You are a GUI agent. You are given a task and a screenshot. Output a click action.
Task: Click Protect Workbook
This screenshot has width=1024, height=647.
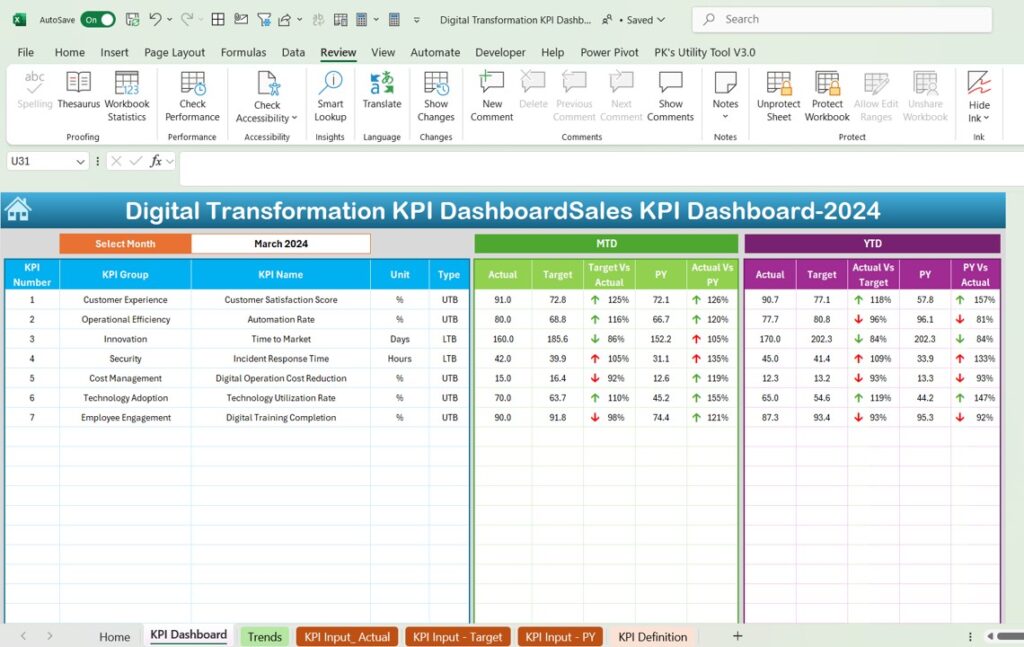[827, 97]
